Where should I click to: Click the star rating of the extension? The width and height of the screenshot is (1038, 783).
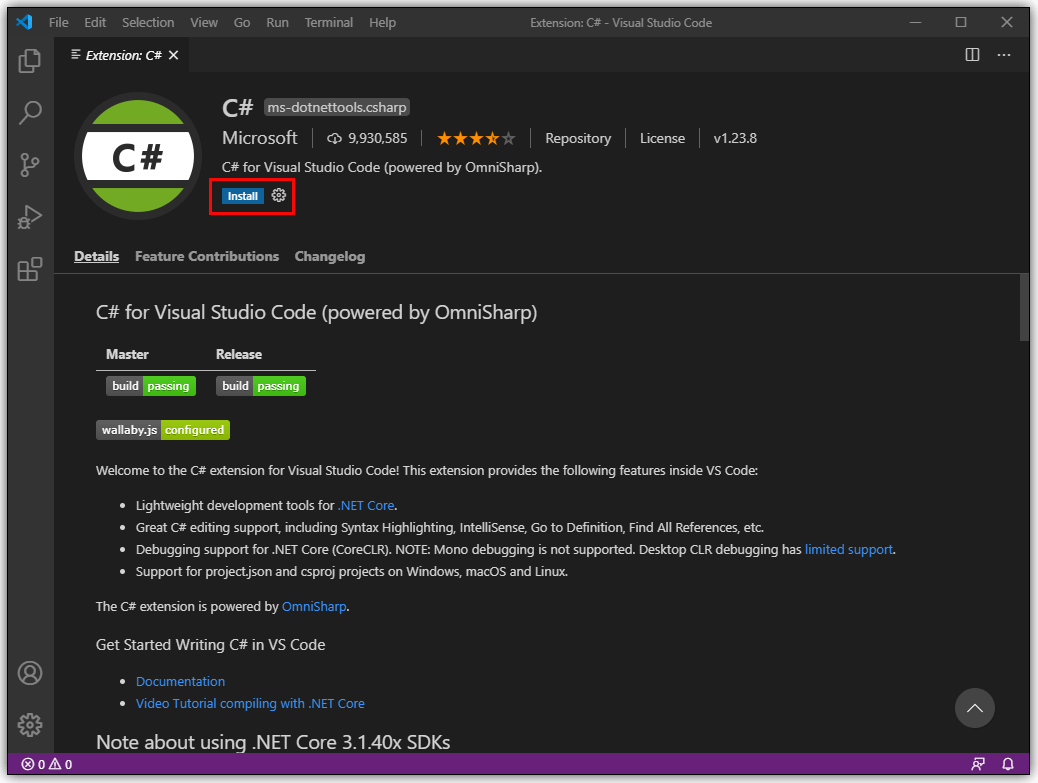(x=476, y=138)
